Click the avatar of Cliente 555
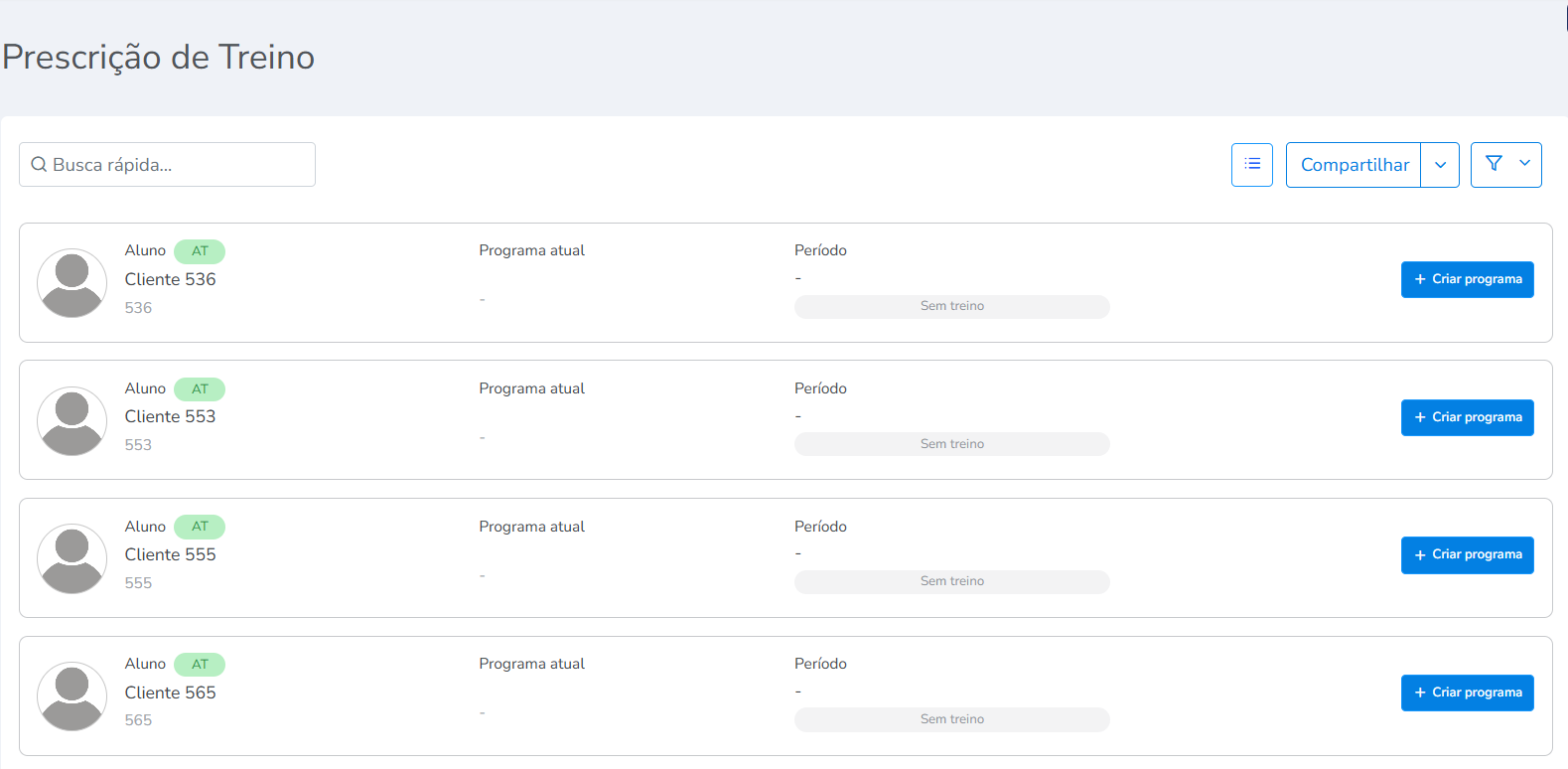 pos(71,558)
